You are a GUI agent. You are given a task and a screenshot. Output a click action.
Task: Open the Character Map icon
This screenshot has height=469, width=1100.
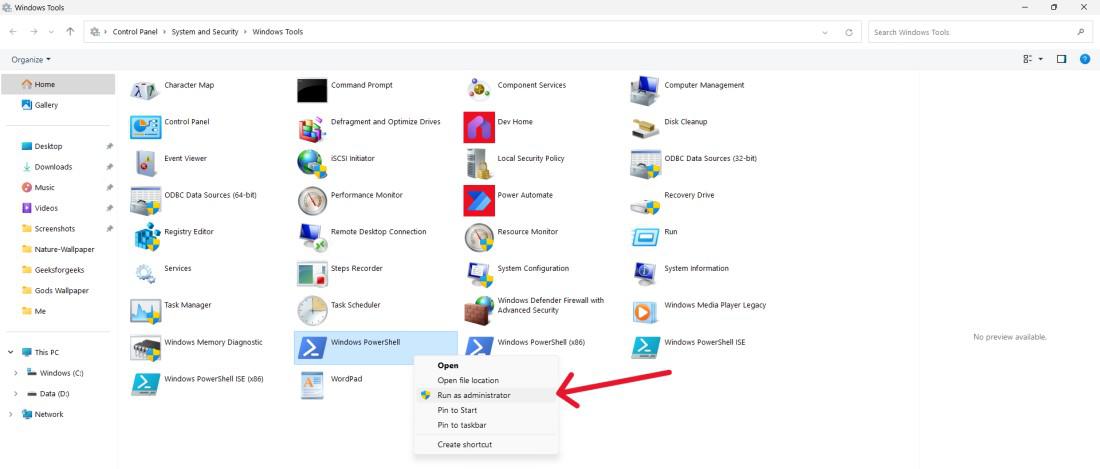coord(145,90)
